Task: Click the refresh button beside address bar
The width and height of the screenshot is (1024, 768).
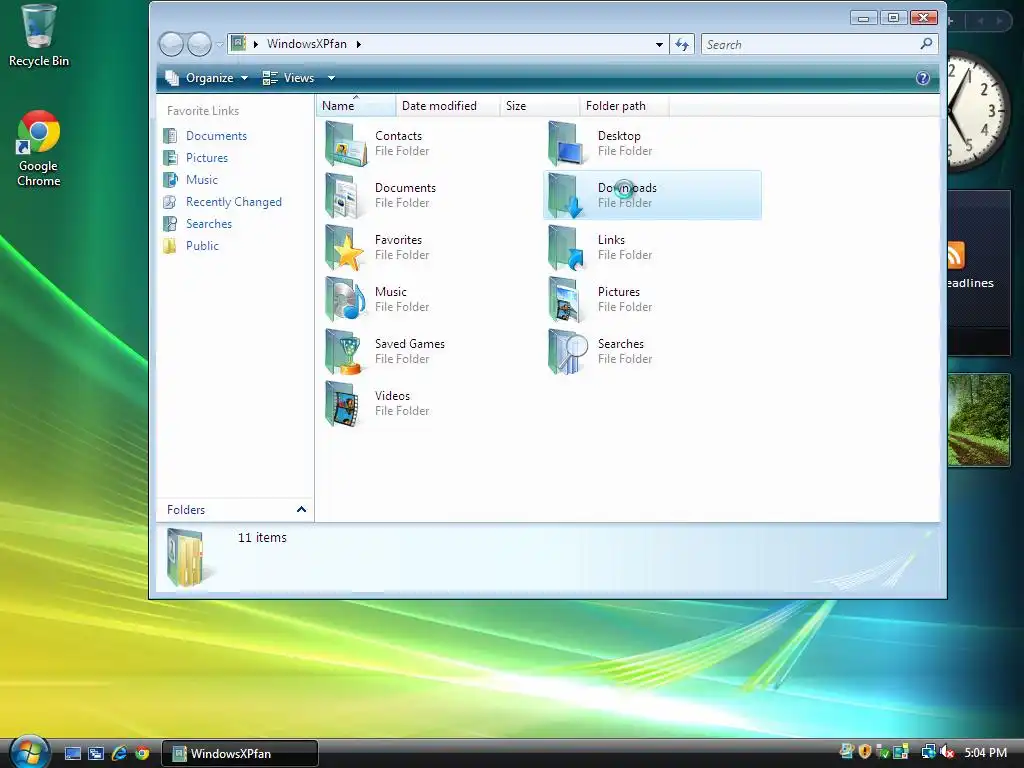Action: tap(682, 44)
